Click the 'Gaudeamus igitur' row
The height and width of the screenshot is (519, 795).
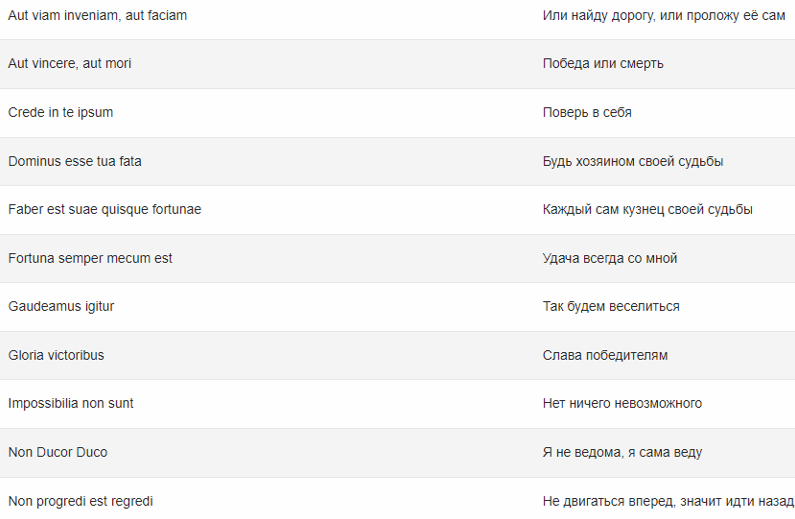(x=398, y=307)
